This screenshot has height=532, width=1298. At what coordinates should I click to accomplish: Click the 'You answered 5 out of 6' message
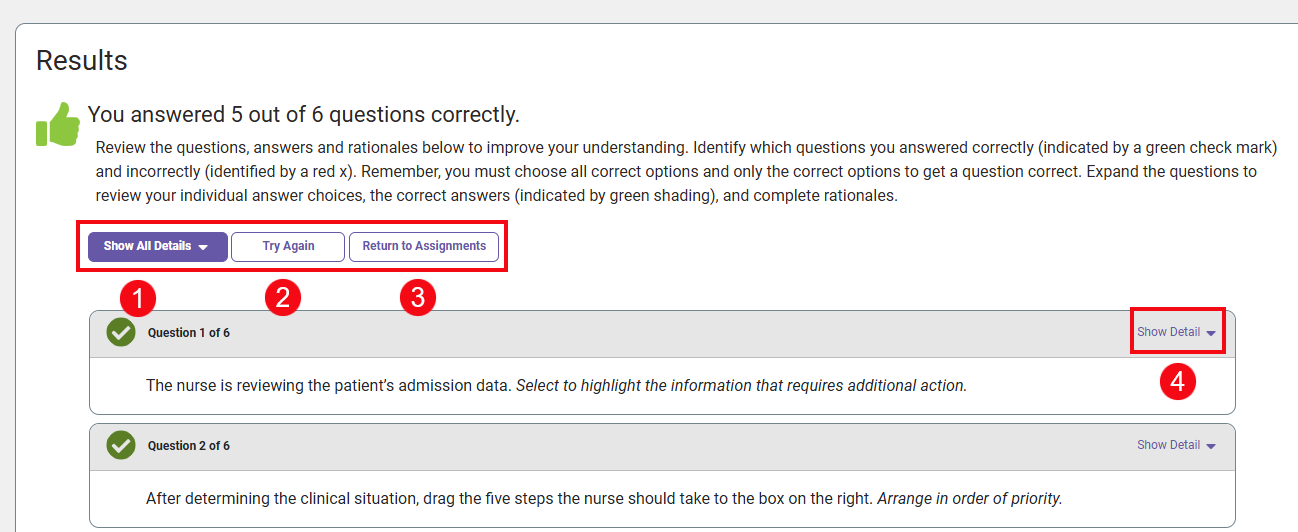coord(304,114)
